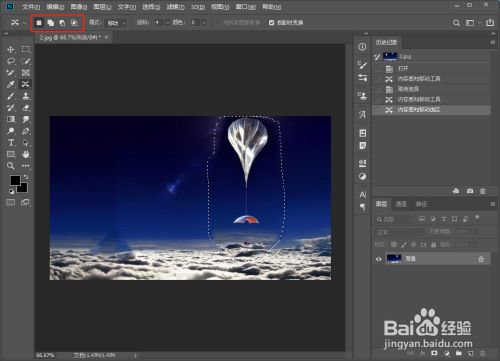Open the Info panel icon

pos(362,47)
